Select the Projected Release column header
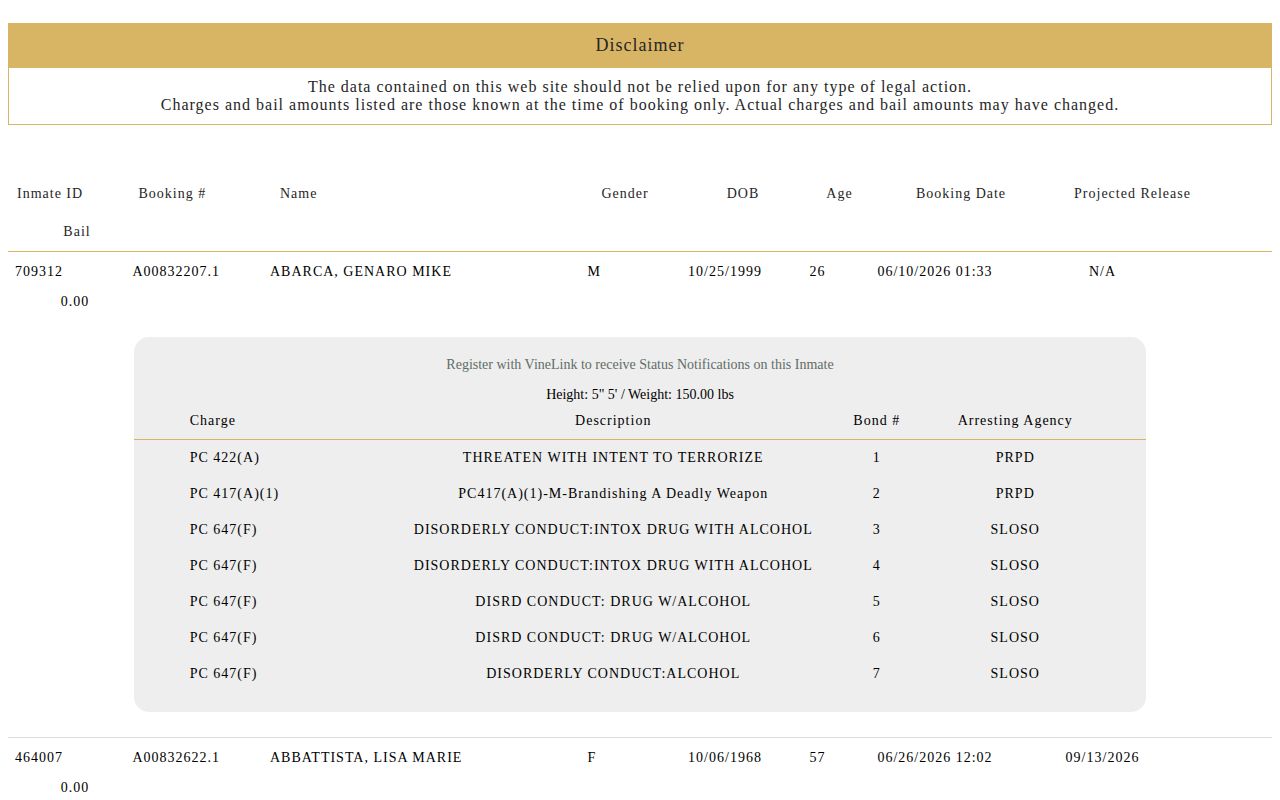1280x800 pixels. click(1132, 193)
